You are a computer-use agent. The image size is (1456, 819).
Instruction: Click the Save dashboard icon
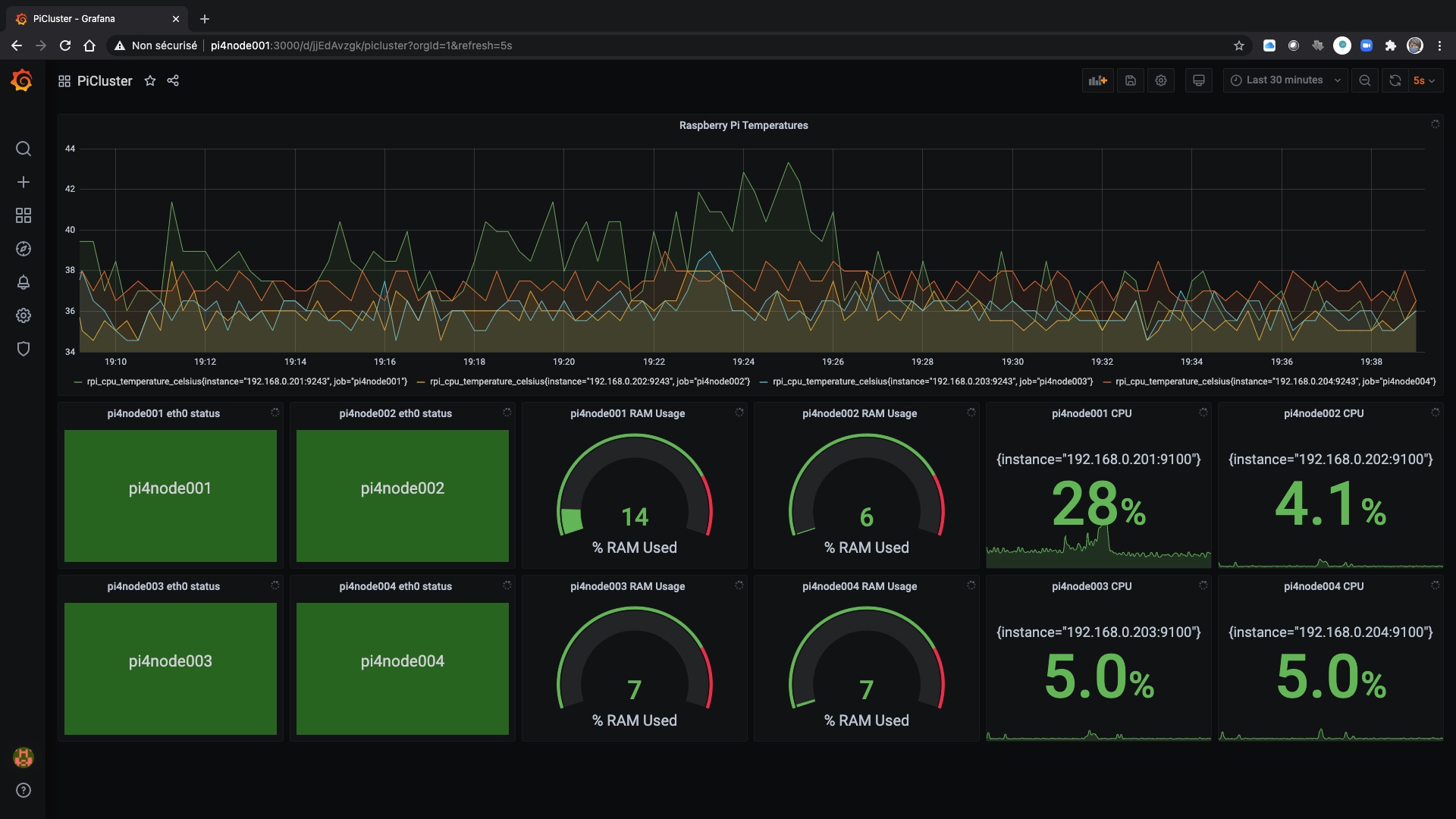tap(1130, 80)
